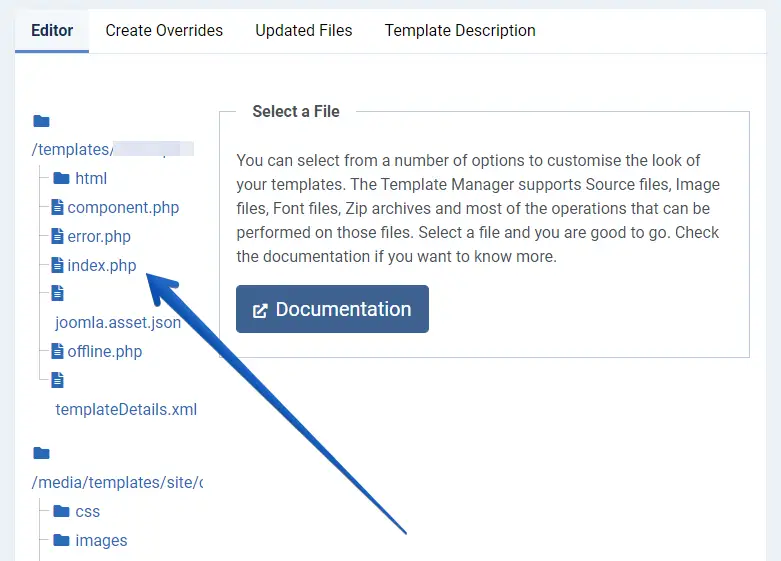Go to the Template Description tab
This screenshot has height=561, width=781.
coord(460,31)
